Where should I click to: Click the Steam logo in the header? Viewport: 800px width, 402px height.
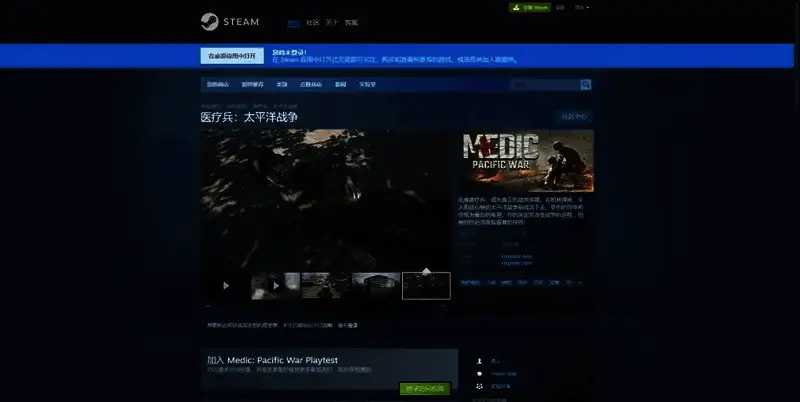(225, 20)
